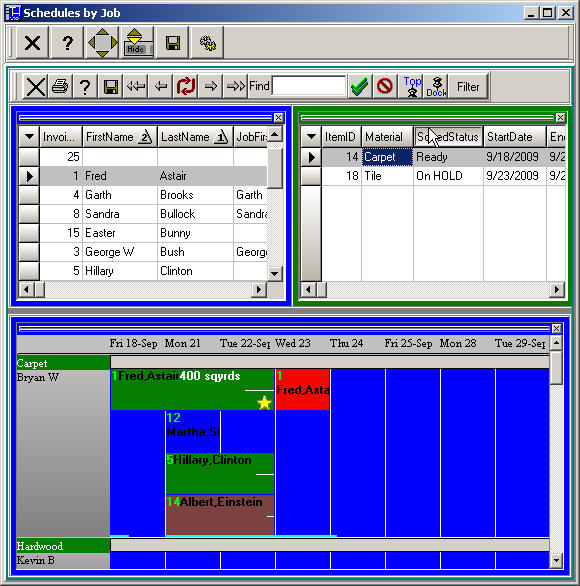Click the yellow star on the Fred Astair job

(x=264, y=403)
